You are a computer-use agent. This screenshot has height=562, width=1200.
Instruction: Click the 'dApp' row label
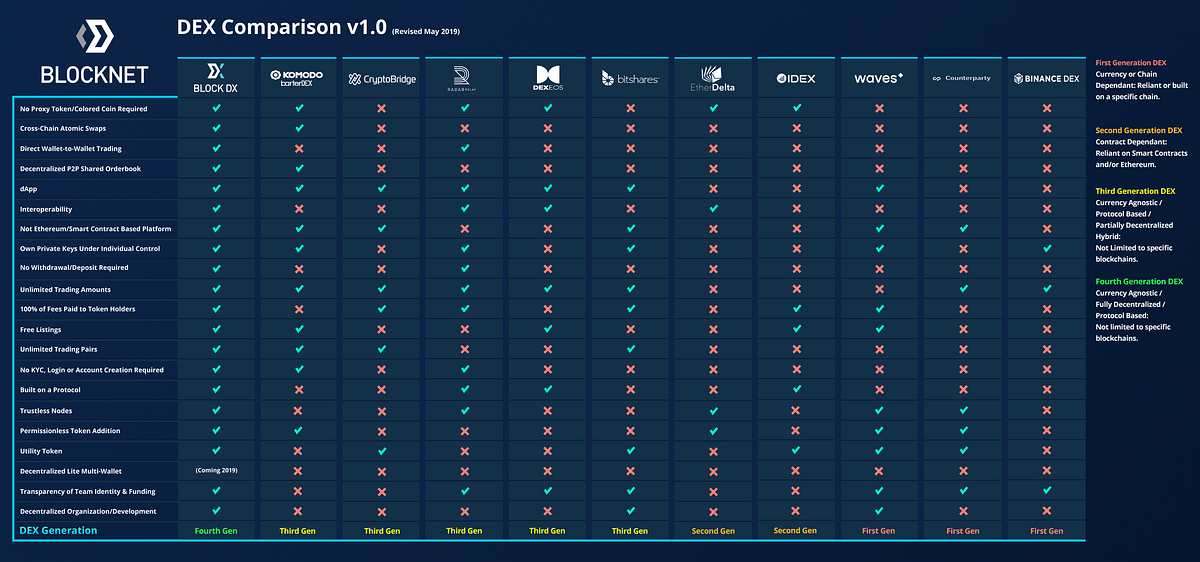(x=27, y=189)
